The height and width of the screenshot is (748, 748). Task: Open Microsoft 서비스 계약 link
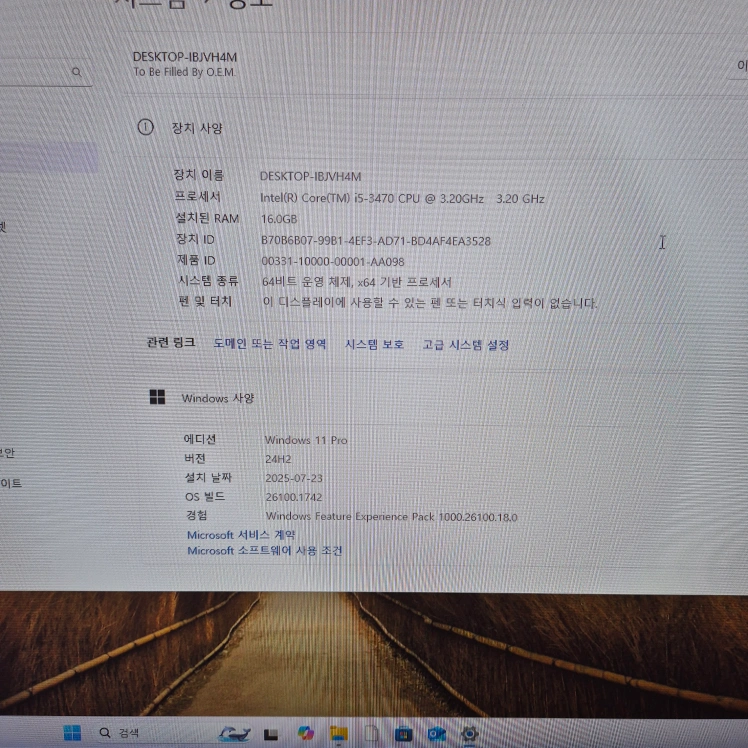tap(241, 535)
